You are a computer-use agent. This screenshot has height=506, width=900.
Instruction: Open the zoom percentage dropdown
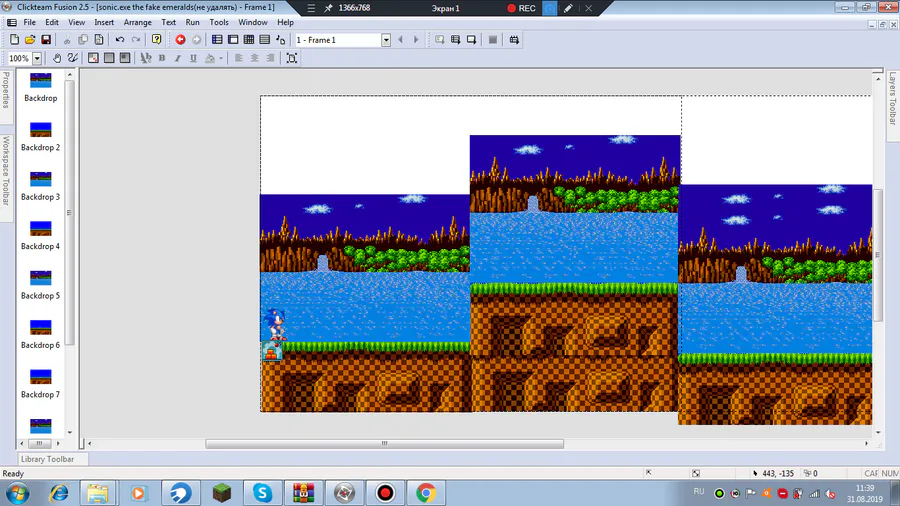pos(37,58)
